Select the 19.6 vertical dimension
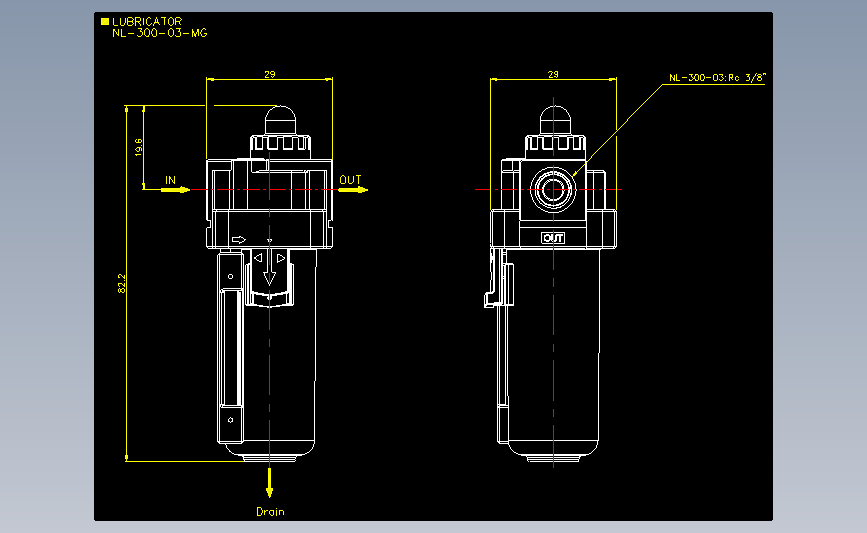 (138, 148)
